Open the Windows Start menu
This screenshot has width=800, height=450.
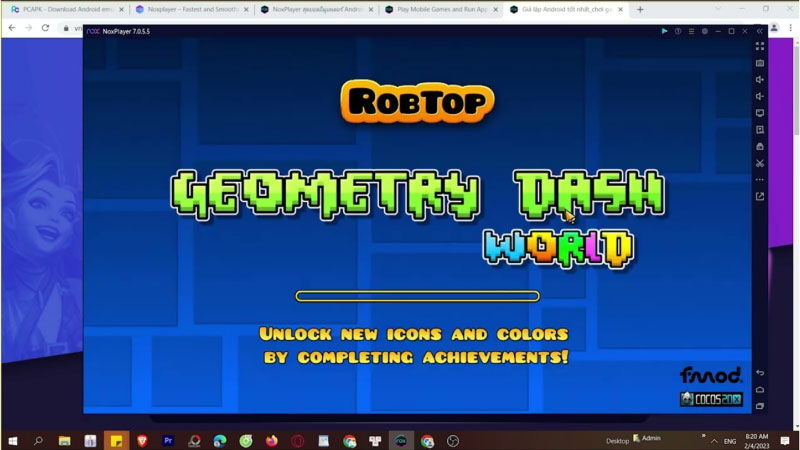point(13,441)
